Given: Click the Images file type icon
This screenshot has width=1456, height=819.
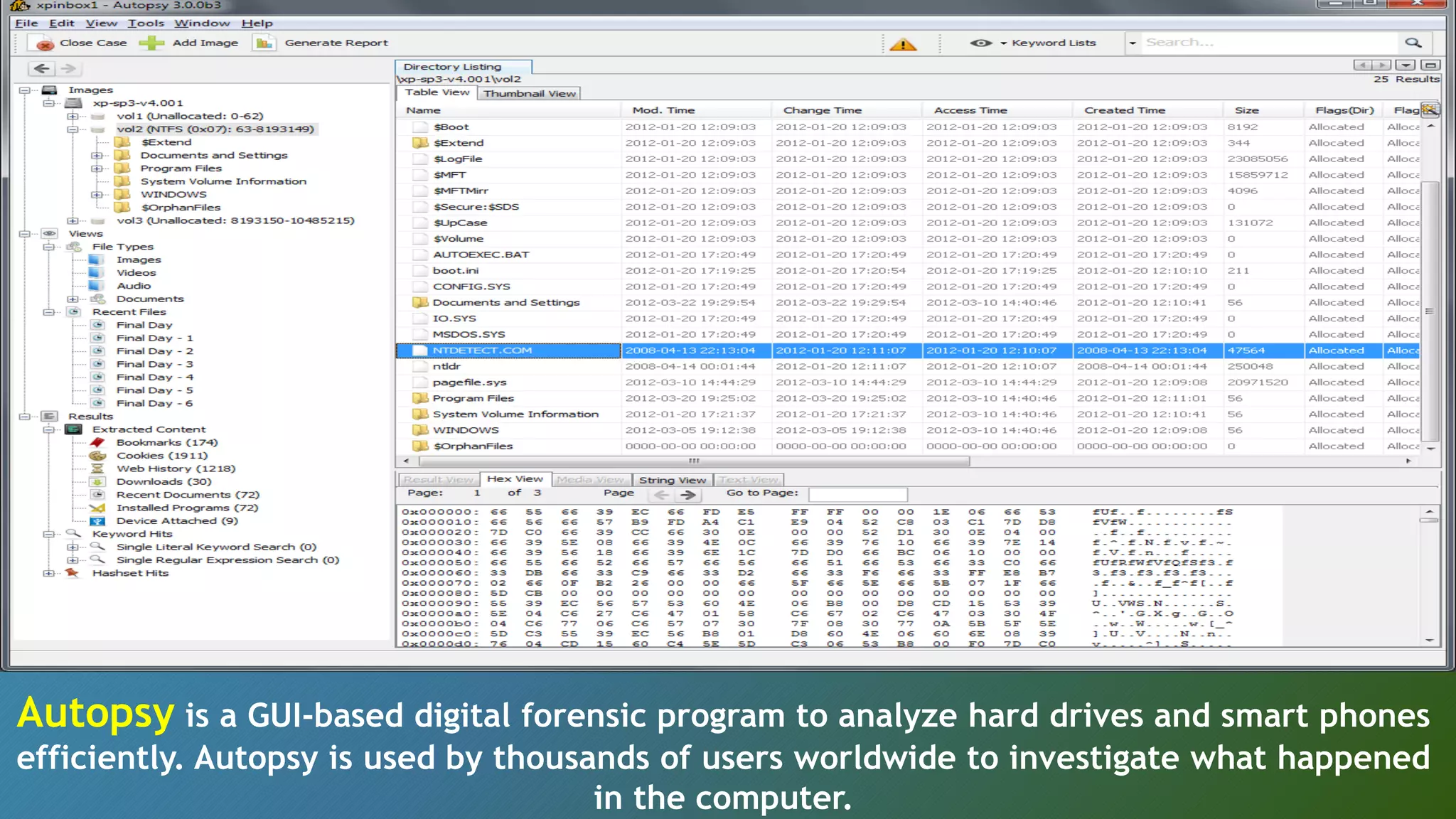Looking at the screenshot, I should [96, 259].
